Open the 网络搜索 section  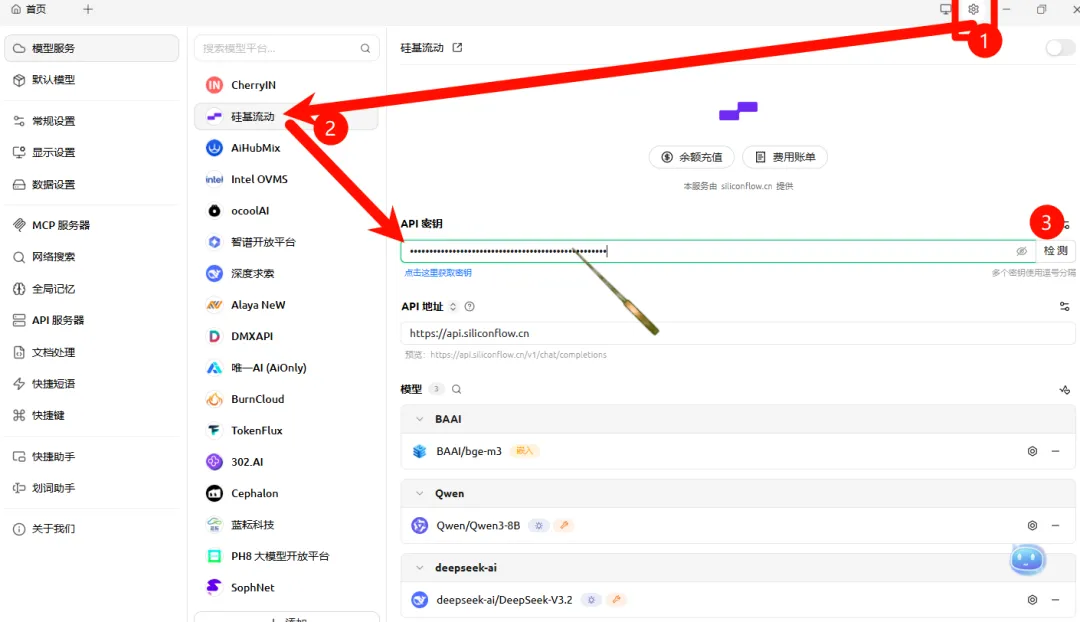tap(92, 257)
